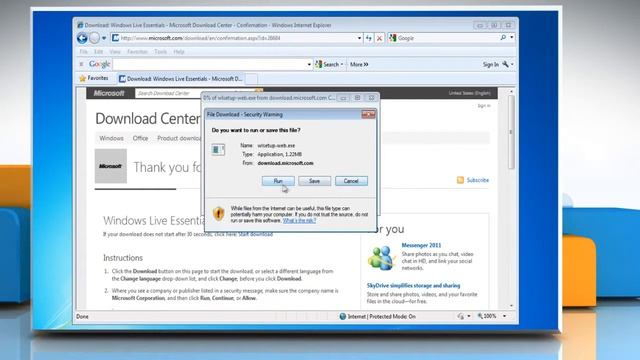Viewport: 640px width, 360px height.
Task: Click the shield warning icon in dialog
Action: coord(219,213)
